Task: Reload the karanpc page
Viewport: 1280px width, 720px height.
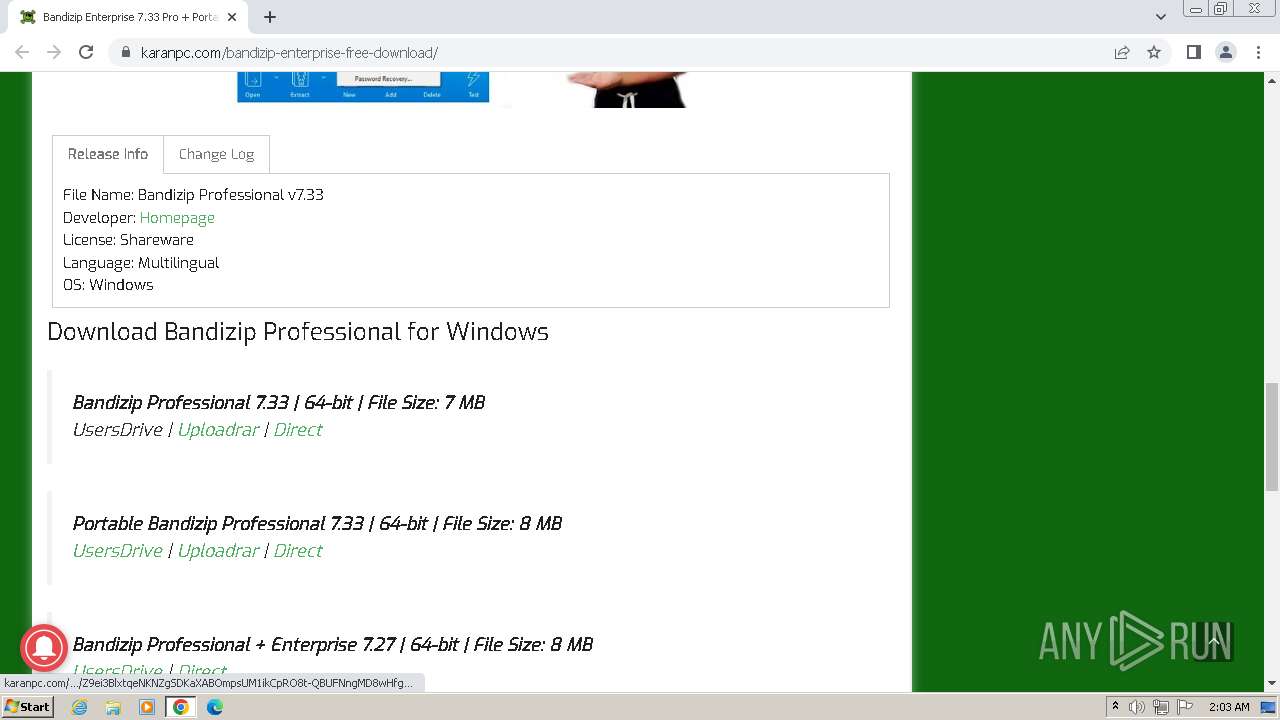Action: (86, 52)
